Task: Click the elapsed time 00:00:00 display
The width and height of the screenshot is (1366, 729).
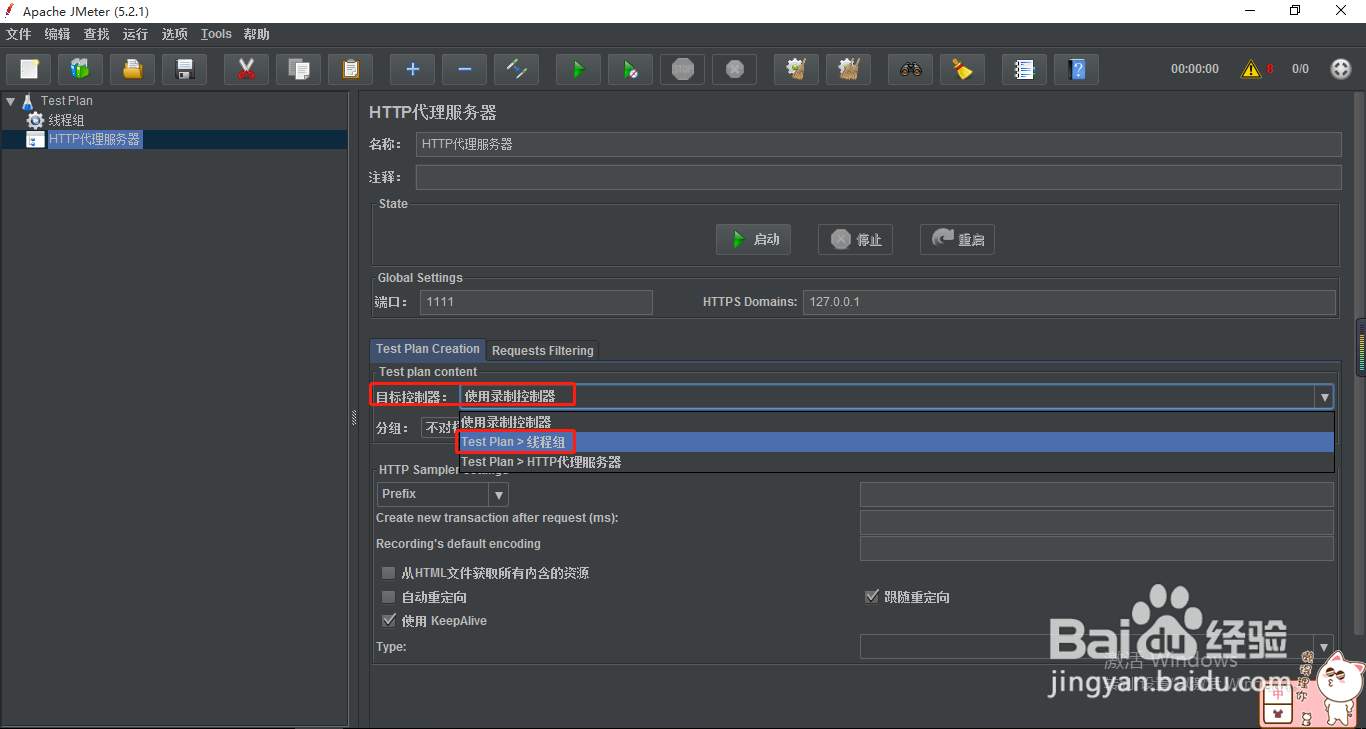Action: (x=1195, y=69)
